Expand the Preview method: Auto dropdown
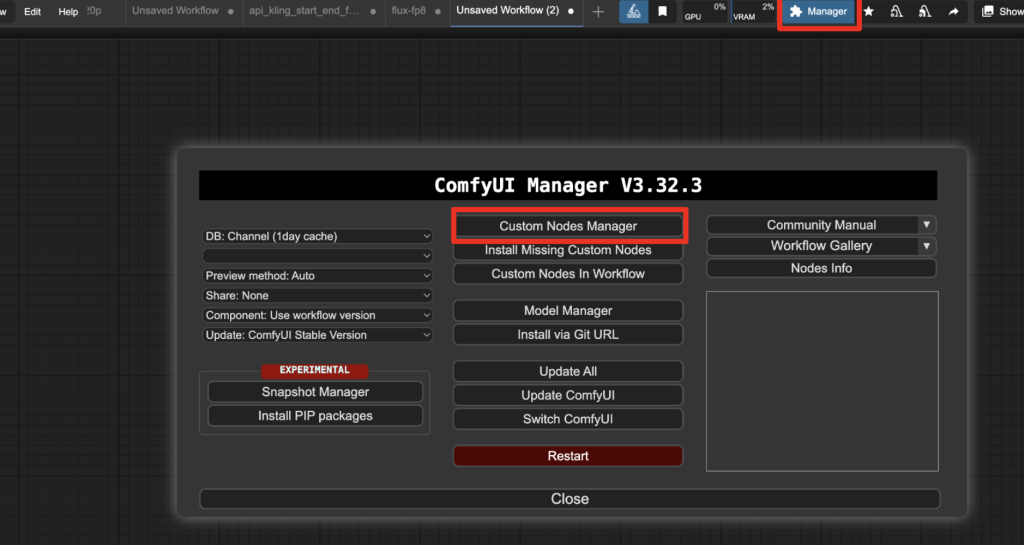Screen dimensions: 1024x545 [x=317, y=275]
